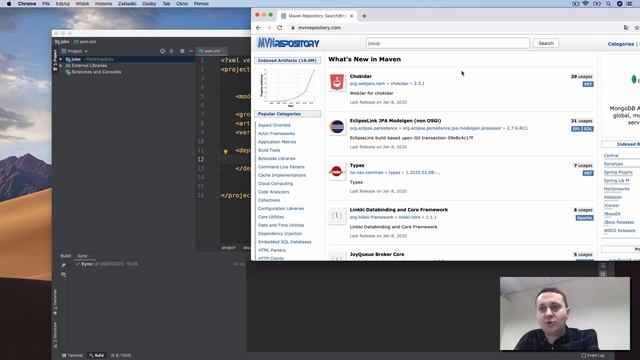Bookmark the page with the star icon

tap(637, 28)
